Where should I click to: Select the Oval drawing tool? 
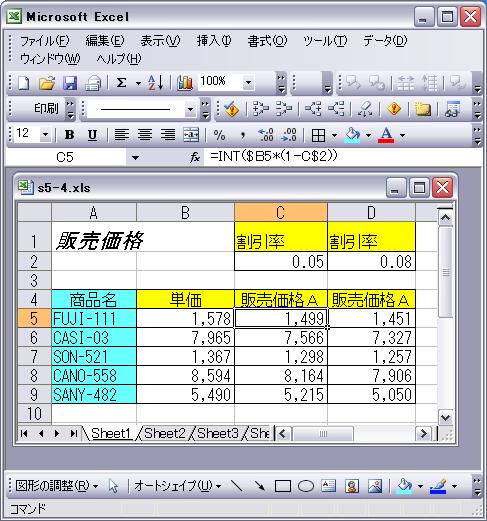[306, 486]
